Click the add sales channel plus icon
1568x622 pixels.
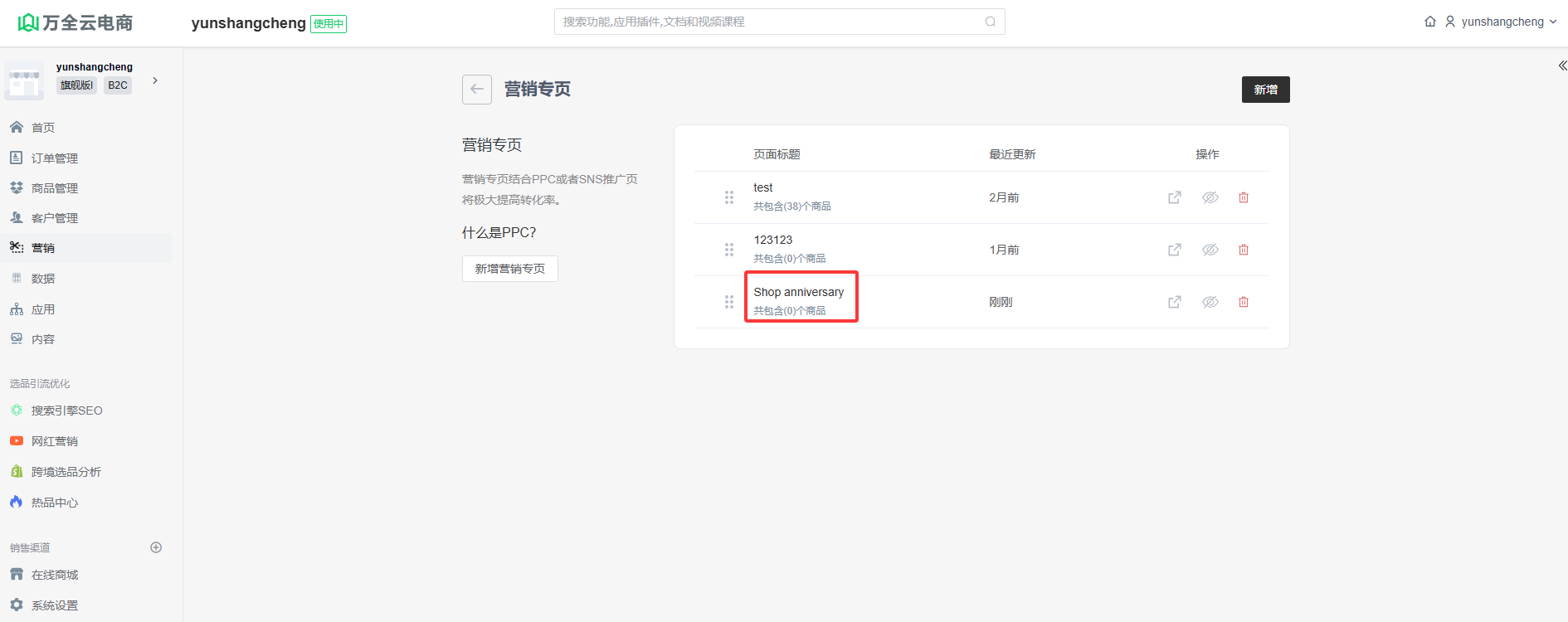[156, 547]
